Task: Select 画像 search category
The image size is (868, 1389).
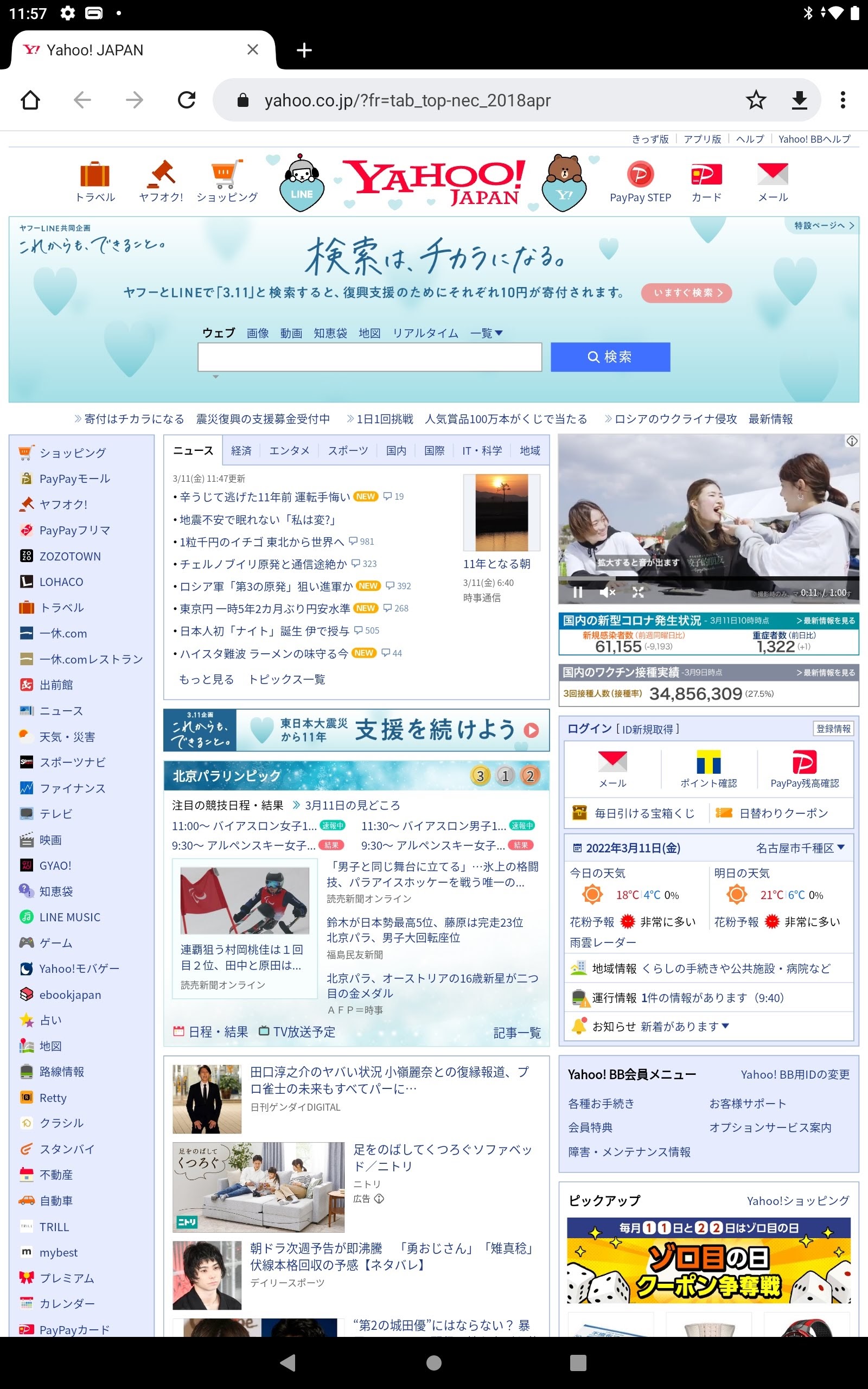Action: [x=258, y=333]
